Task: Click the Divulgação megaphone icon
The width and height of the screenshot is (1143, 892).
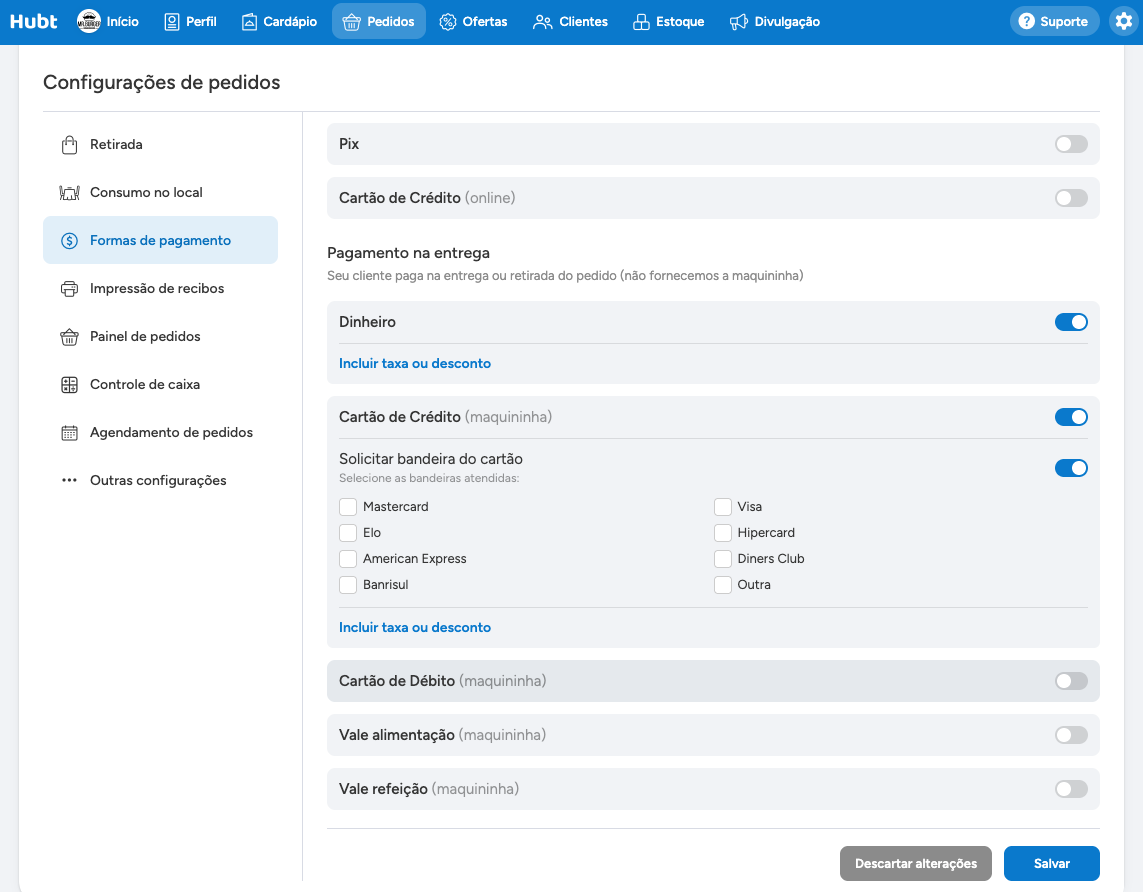Action: [x=738, y=22]
